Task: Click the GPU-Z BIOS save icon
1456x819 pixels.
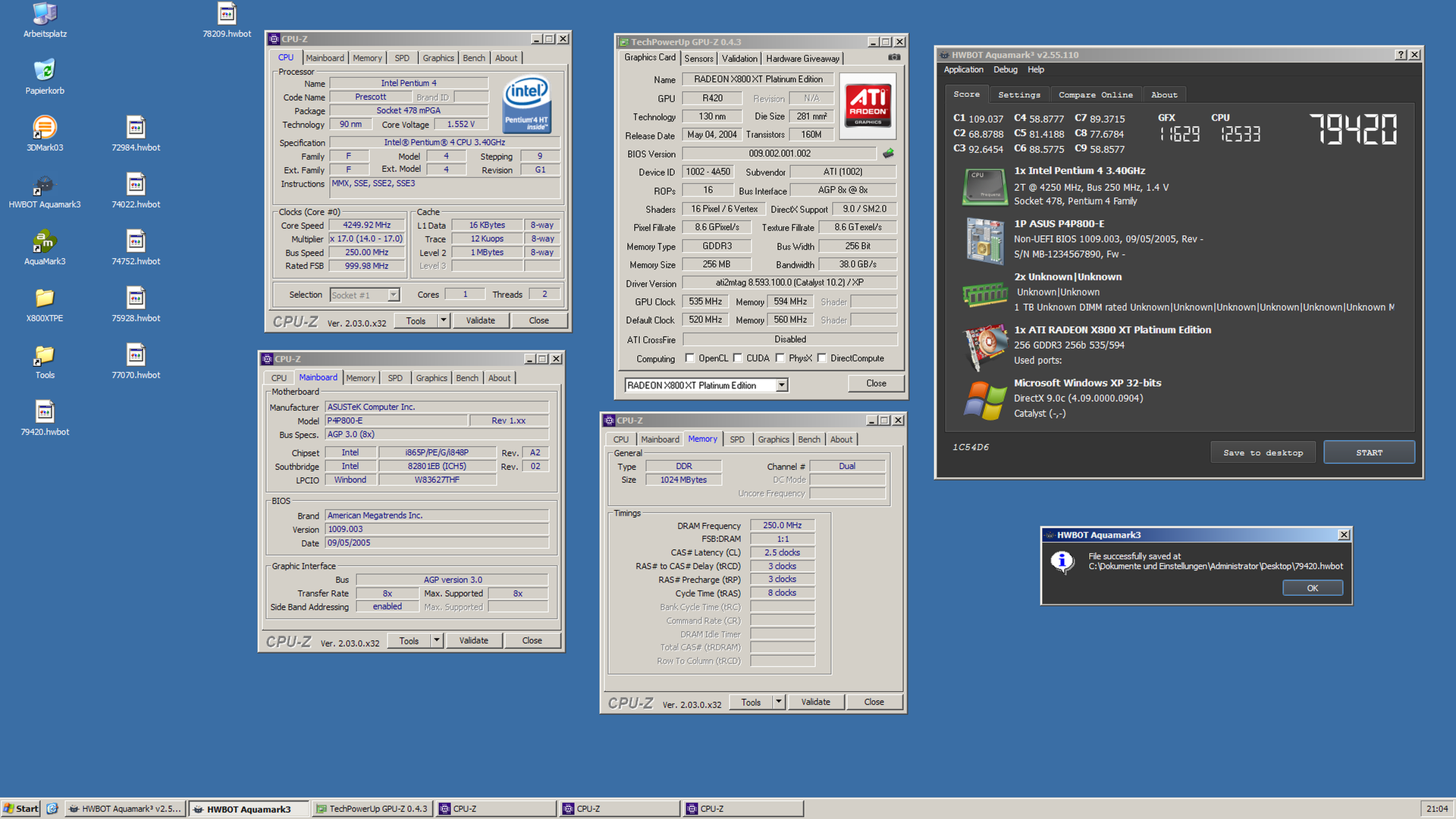Action: [888, 153]
